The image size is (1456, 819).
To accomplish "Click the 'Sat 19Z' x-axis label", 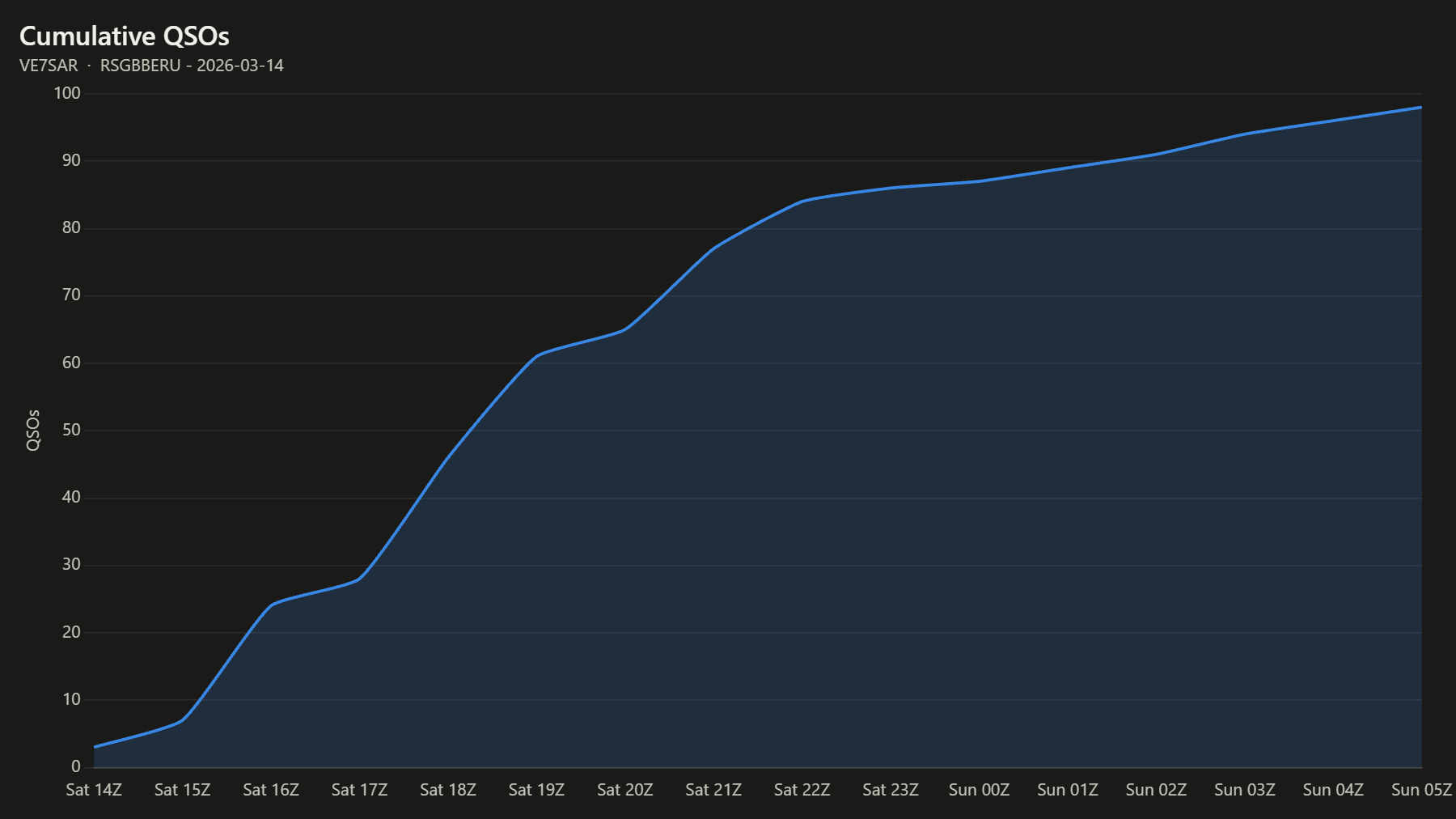I will (x=536, y=790).
